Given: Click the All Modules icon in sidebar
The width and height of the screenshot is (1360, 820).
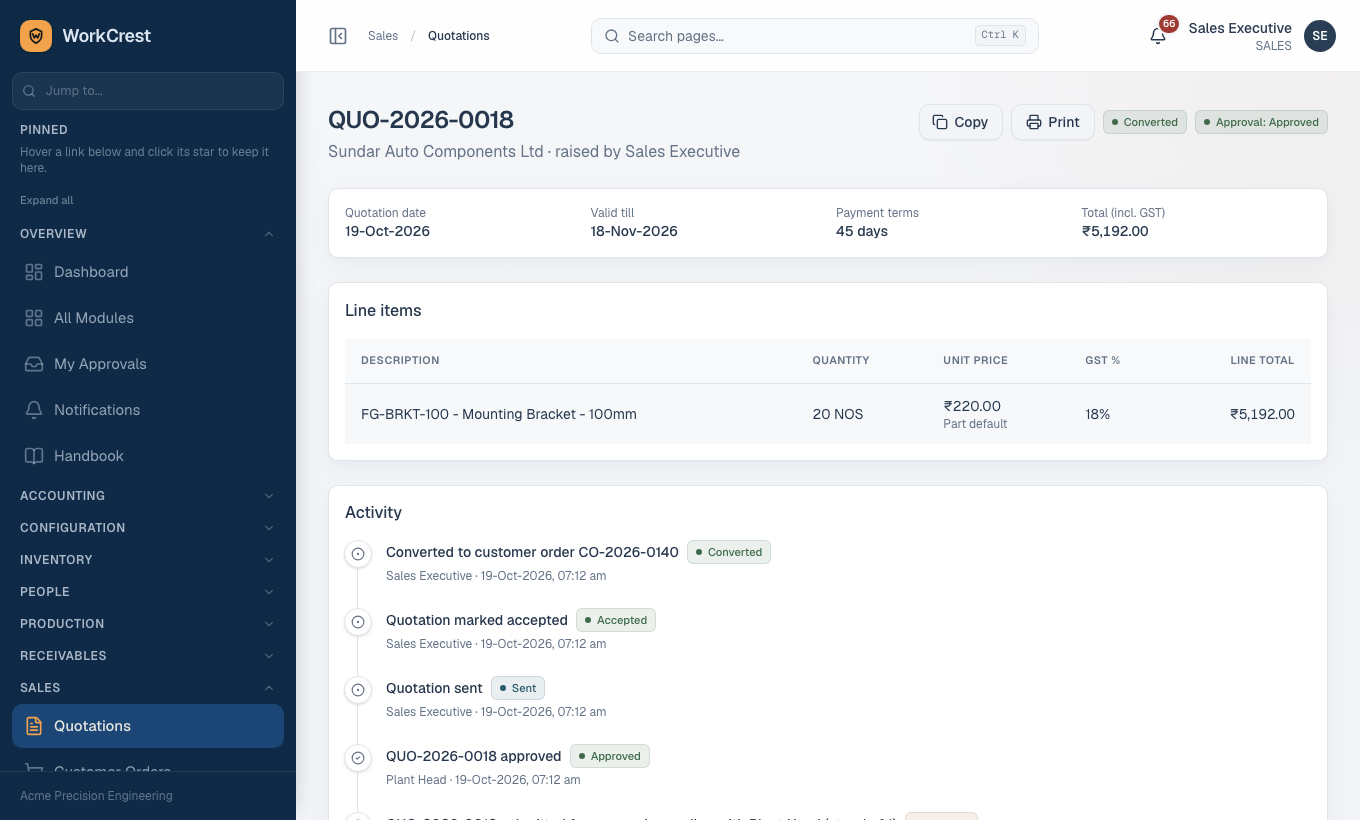Looking at the screenshot, I should pos(34,318).
